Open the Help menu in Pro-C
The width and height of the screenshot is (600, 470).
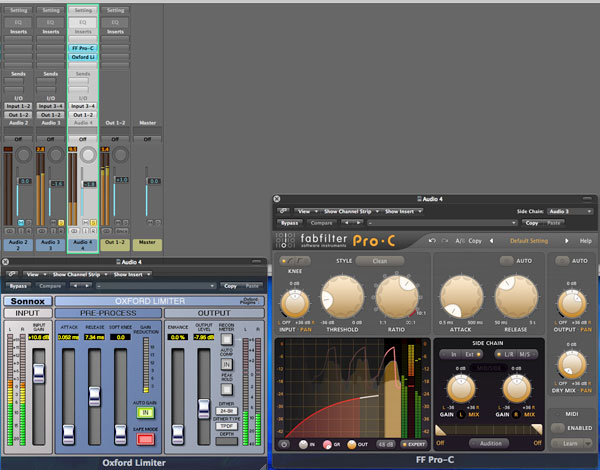[585, 241]
